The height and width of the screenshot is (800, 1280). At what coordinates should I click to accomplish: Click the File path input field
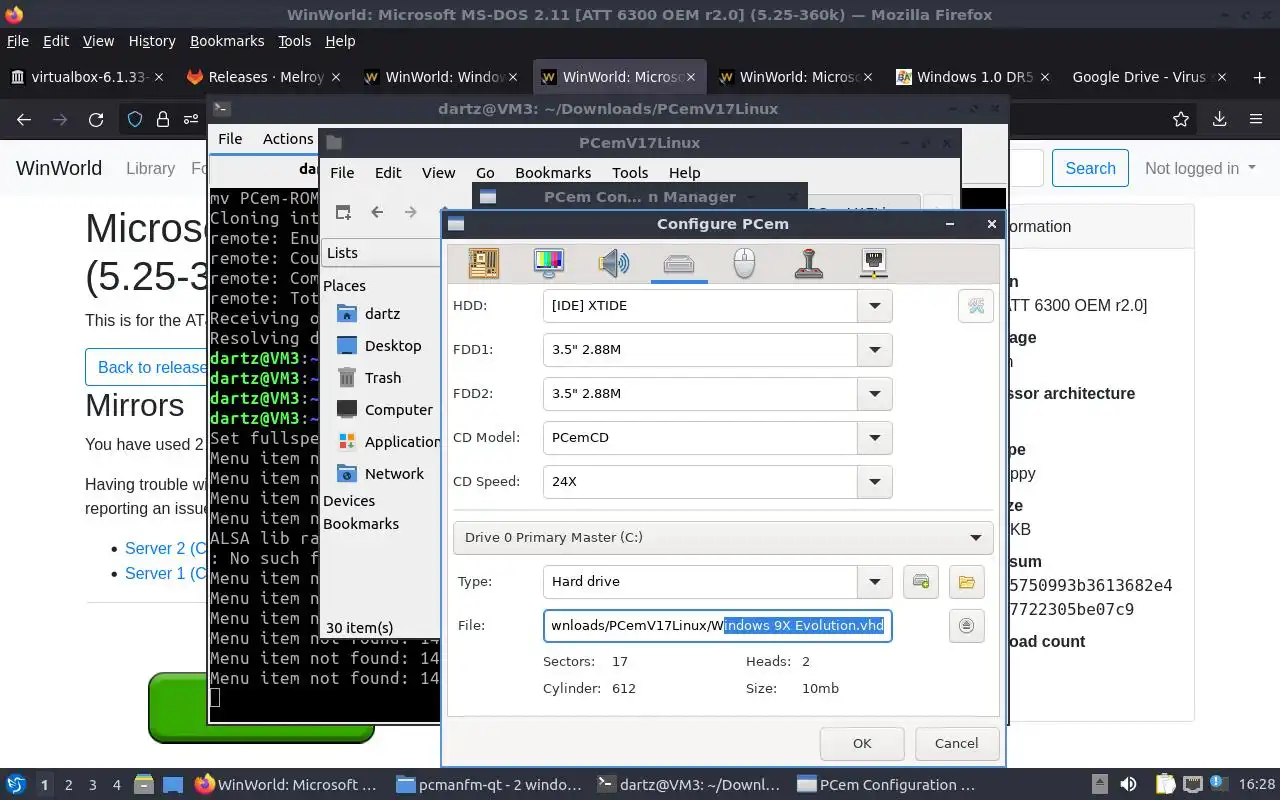(x=717, y=626)
